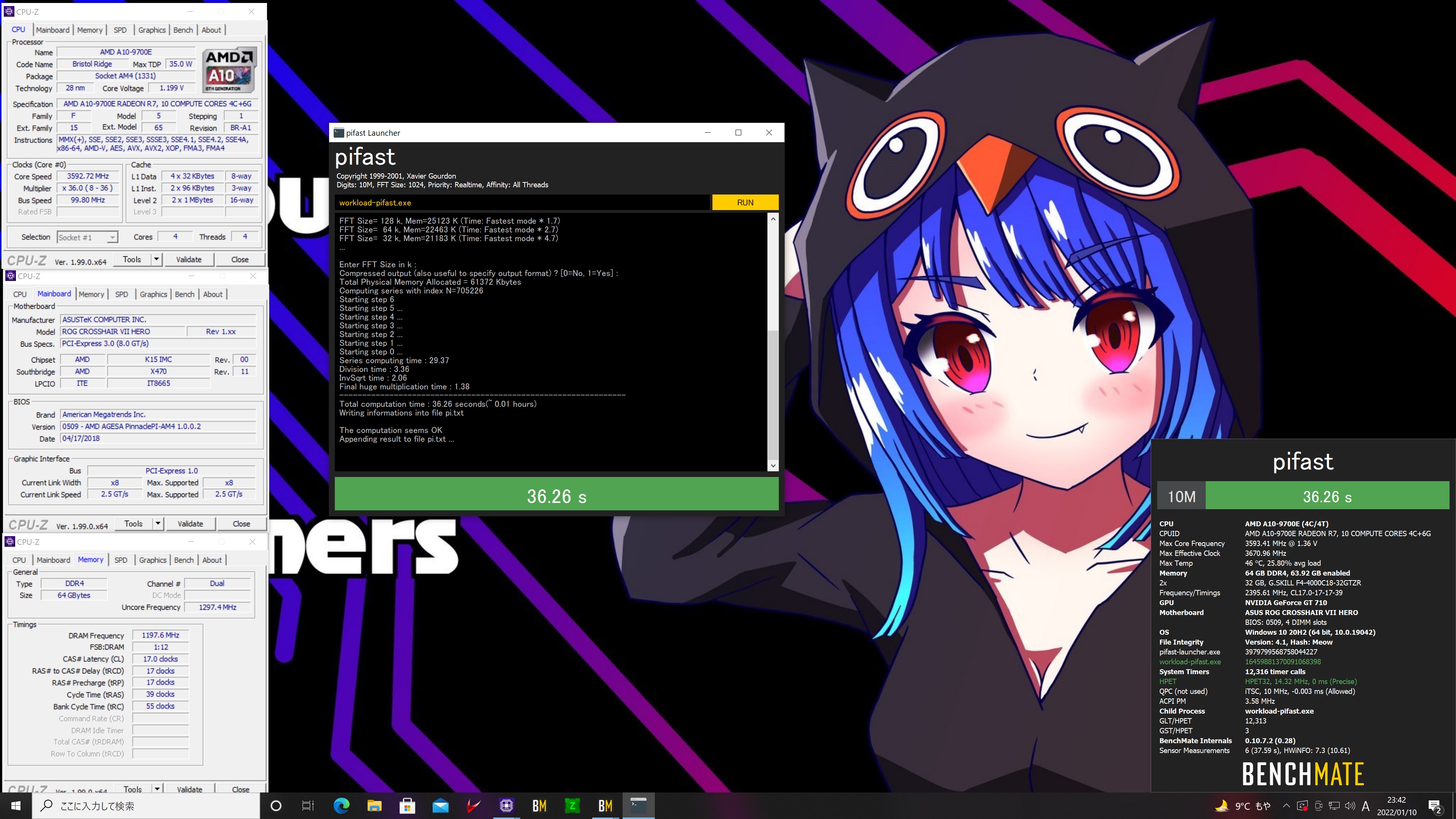
Task: Toggle the IME input mode 'A' indicator
Action: coord(1365,806)
